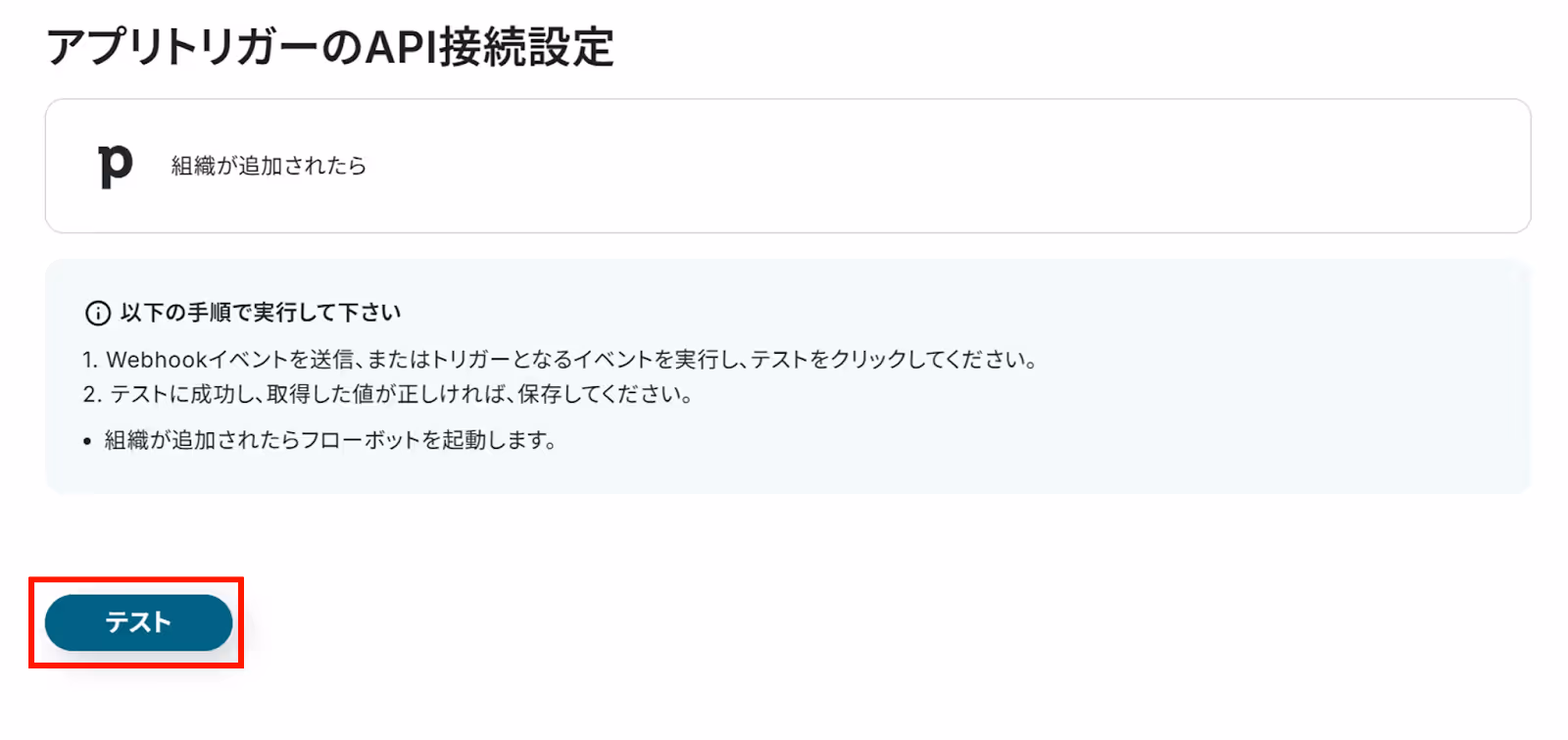
Task: Click the アプリトリガーのAPI接続設定 page heading
Action: click(330, 47)
